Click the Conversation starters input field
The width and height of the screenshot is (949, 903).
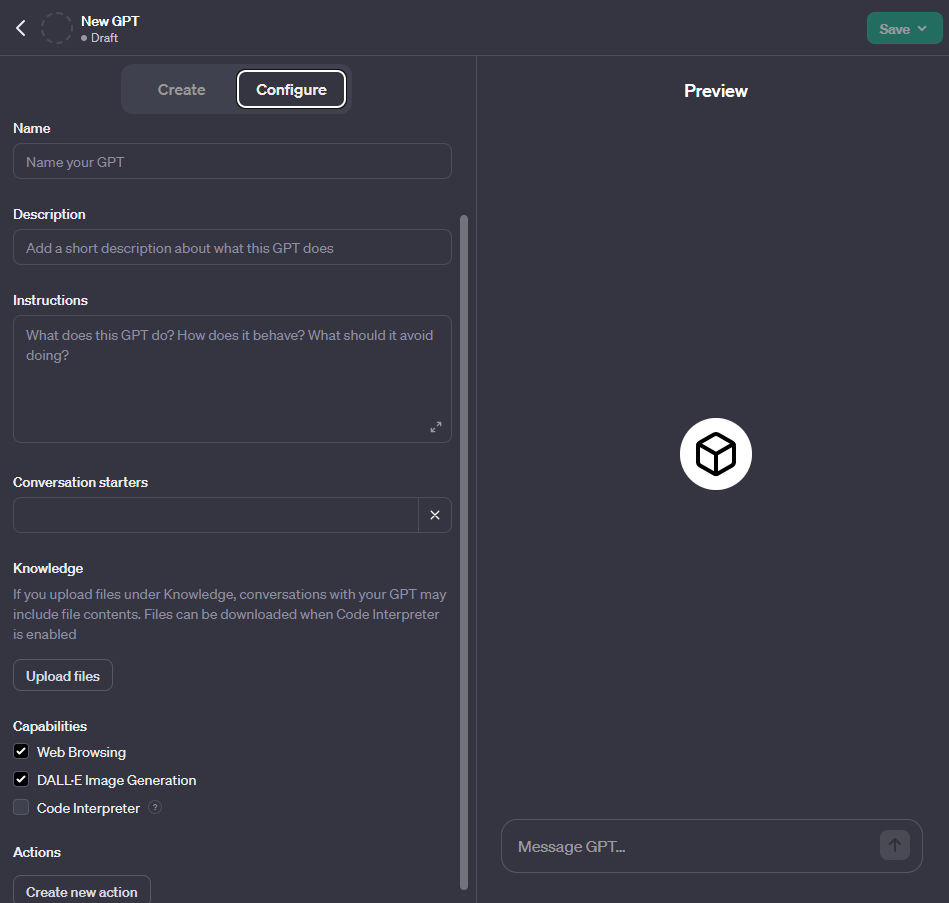(215, 515)
